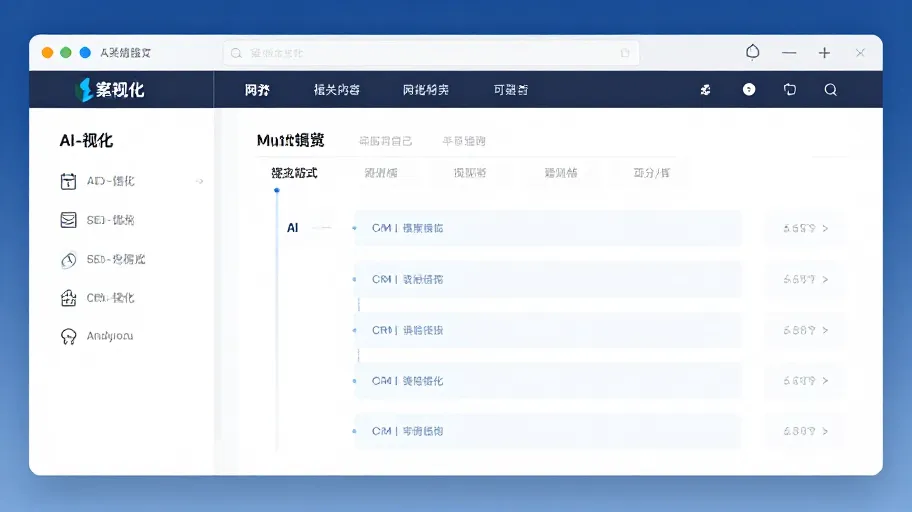Open the puzzle-piece extensions icon in the dark navigation bar
The height and width of the screenshot is (512, 912).
click(706, 90)
